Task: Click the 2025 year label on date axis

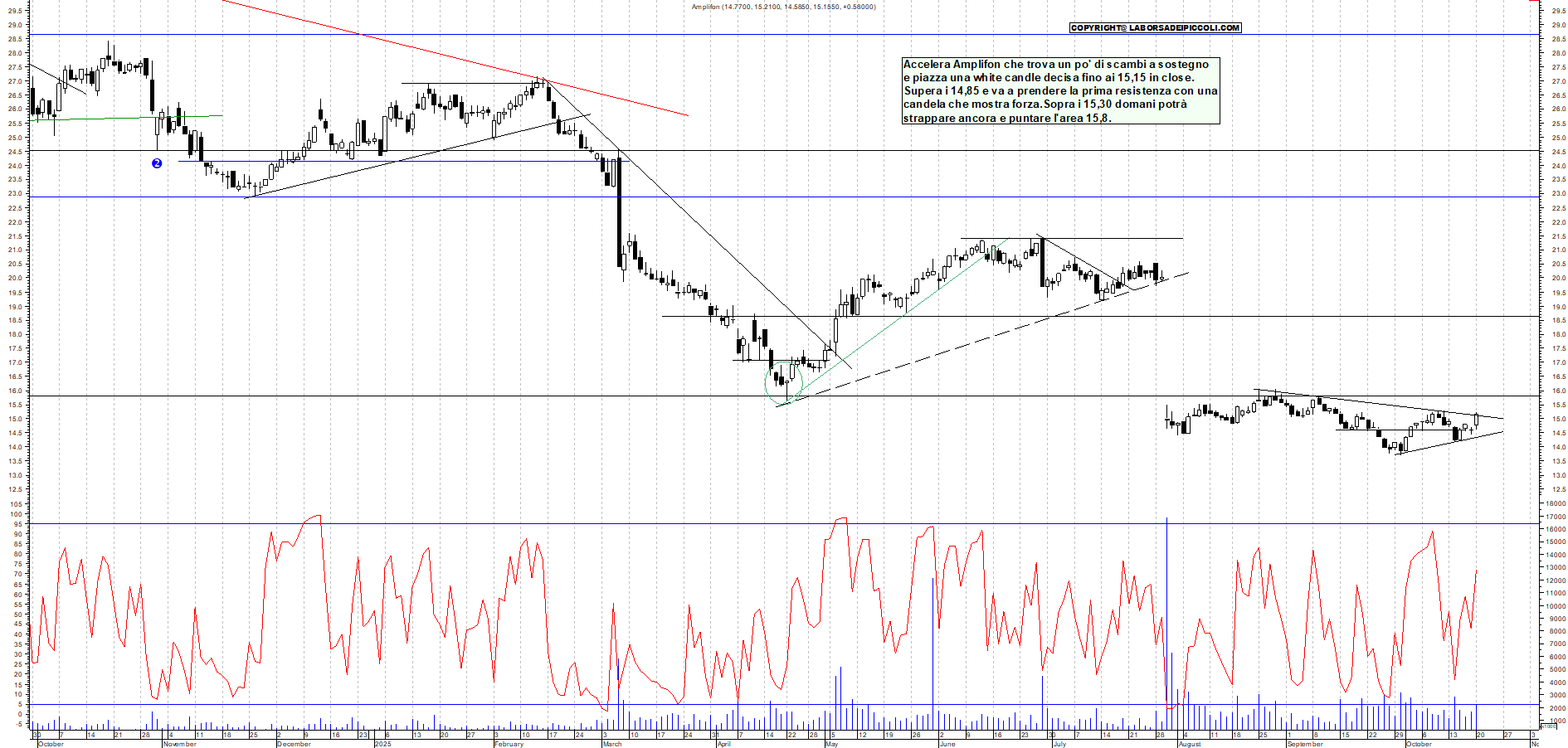Action: 382,744
